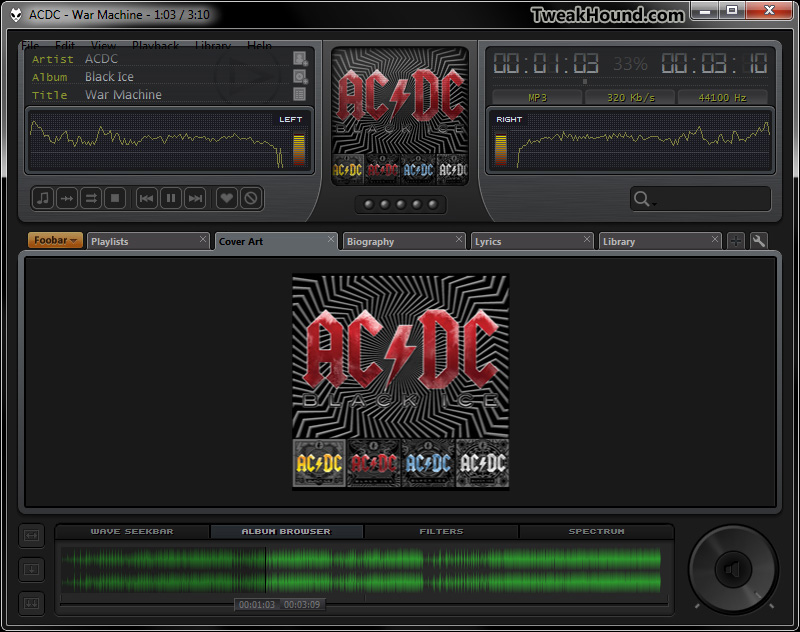Close the Lyrics tab
Viewport: 800px width, 632px height.
tap(587, 239)
